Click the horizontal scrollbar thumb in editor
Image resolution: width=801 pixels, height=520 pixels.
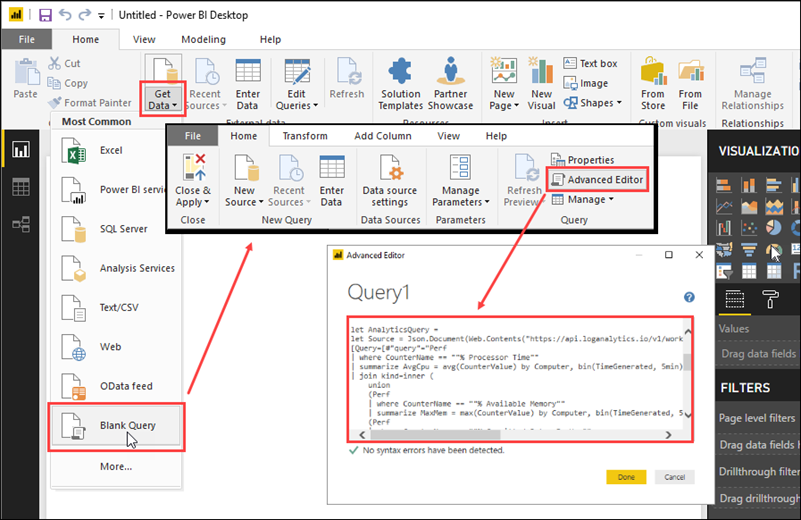[435, 435]
